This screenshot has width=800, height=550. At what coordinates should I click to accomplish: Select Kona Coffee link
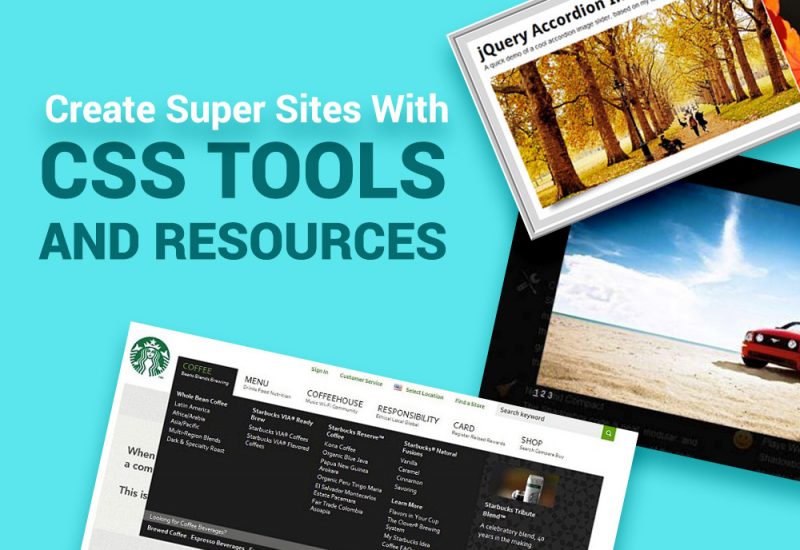tap(340, 447)
